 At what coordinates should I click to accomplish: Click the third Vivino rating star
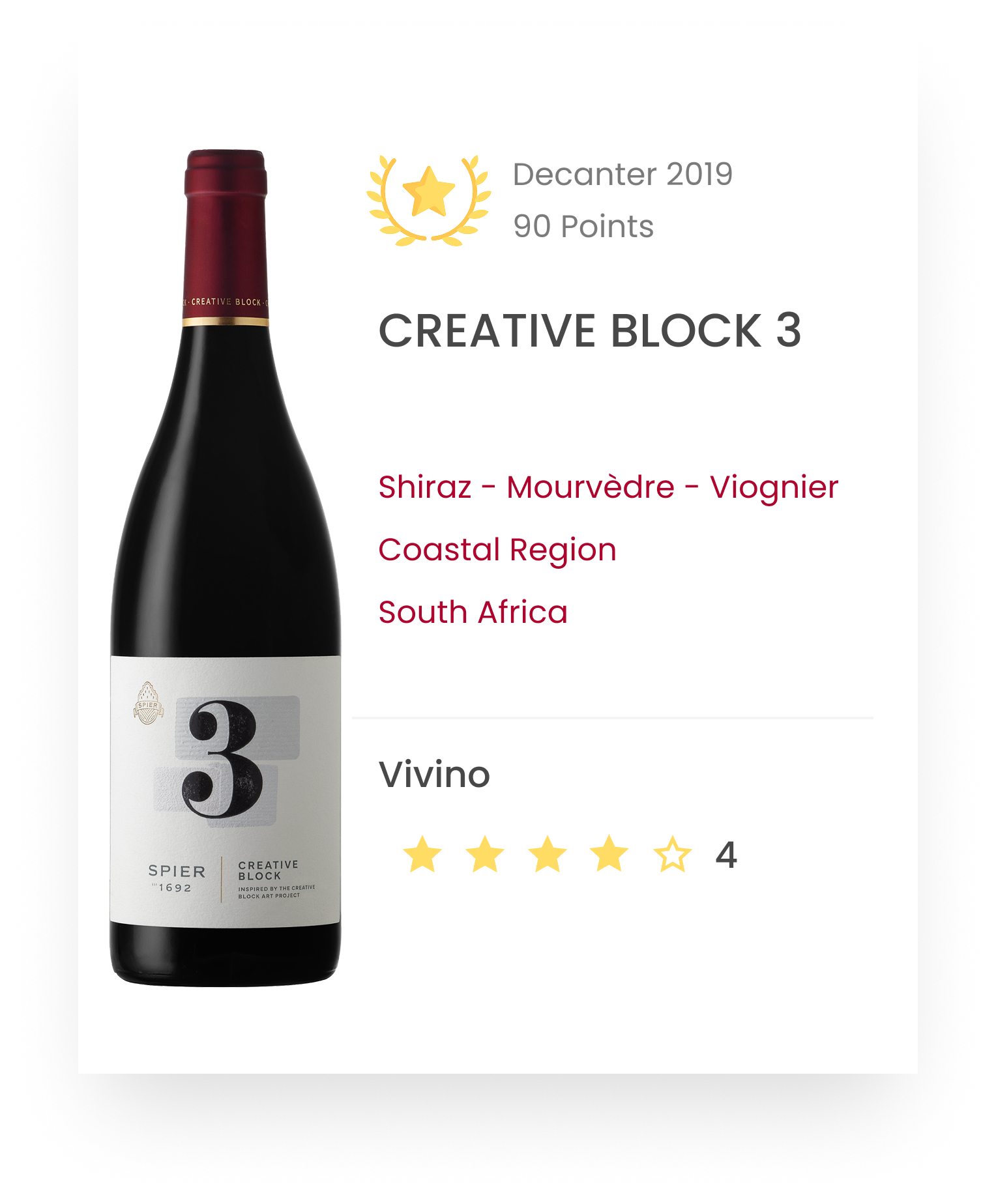tap(547, 854)
